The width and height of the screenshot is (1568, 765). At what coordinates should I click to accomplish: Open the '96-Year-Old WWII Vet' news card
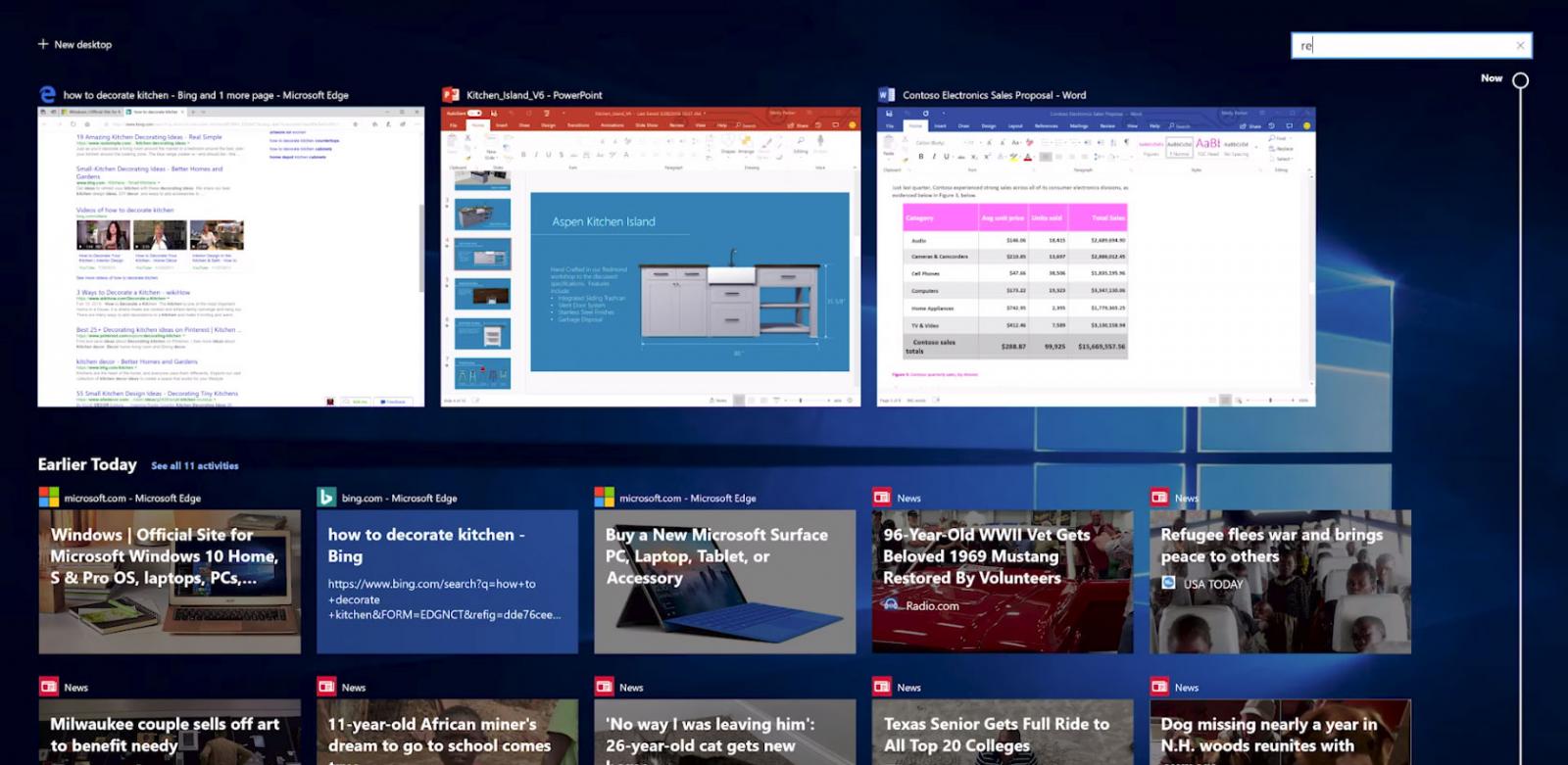click(1003, 582)
